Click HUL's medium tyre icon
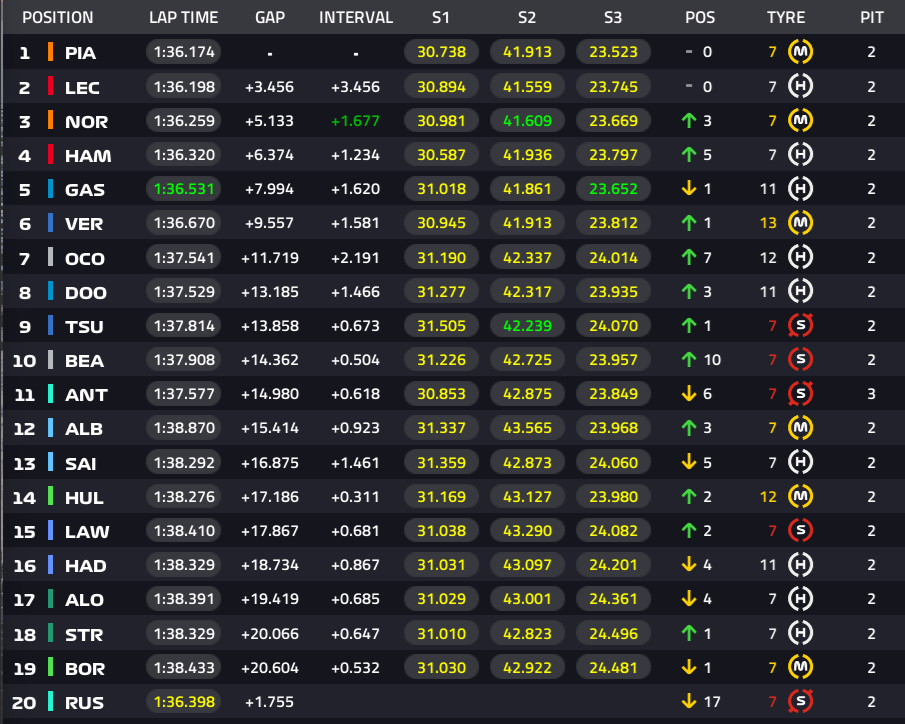The width and height of the screenshot is (905, 724). tap(800, 497)
